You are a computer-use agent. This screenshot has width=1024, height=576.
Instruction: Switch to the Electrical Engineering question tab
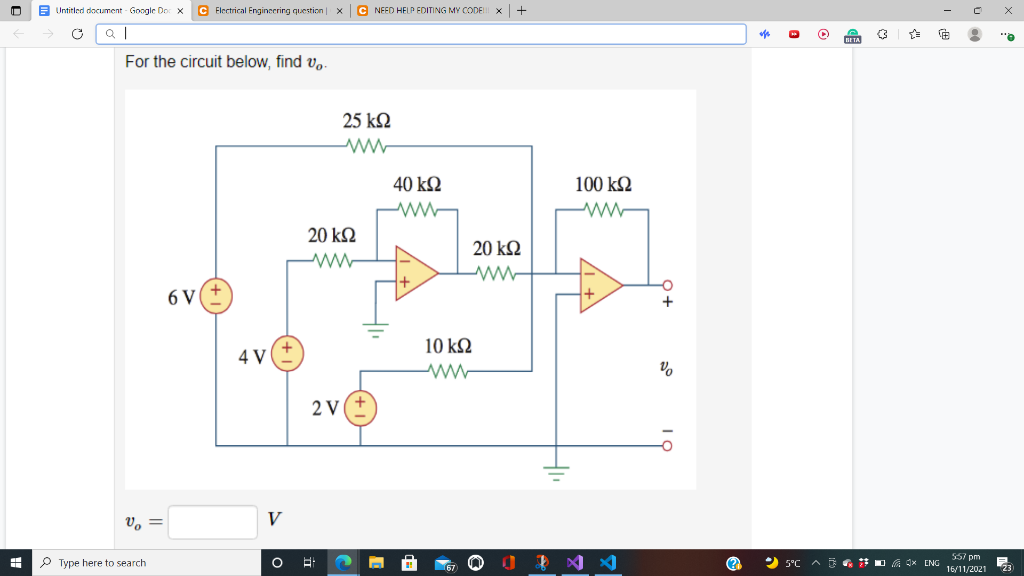[265, 10]
